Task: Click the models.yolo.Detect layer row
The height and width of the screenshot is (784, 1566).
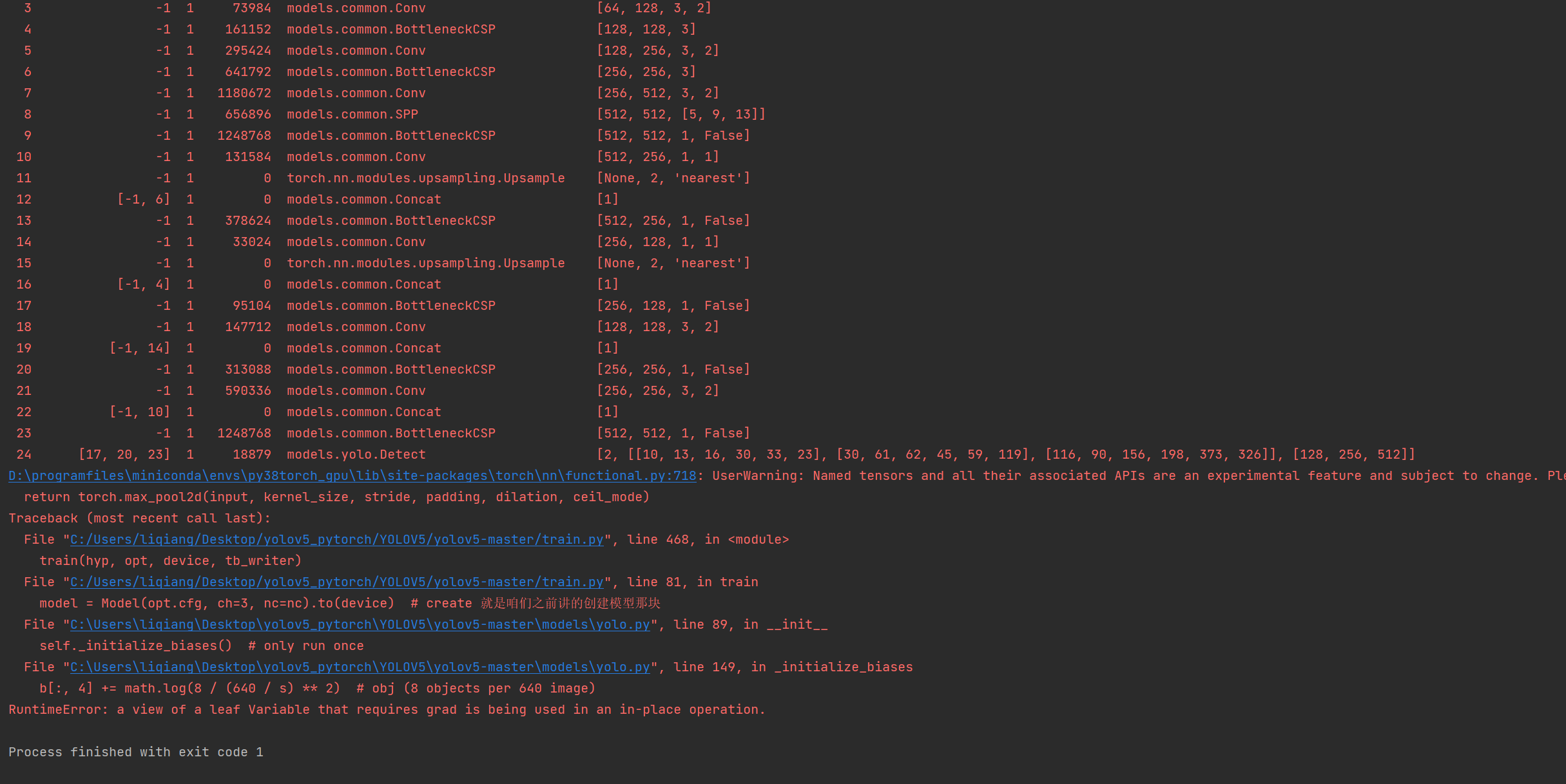Action: 356,455
